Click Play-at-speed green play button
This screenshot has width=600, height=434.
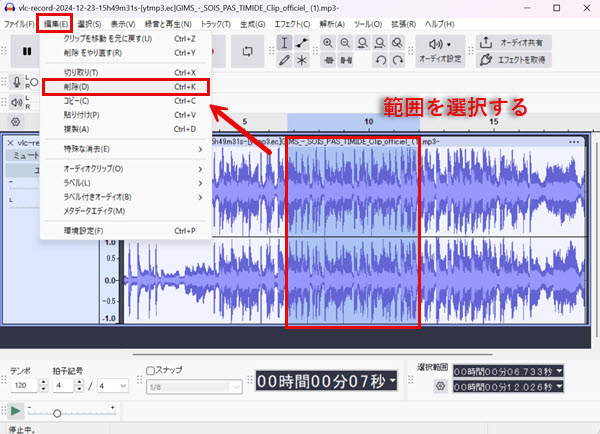16,411
